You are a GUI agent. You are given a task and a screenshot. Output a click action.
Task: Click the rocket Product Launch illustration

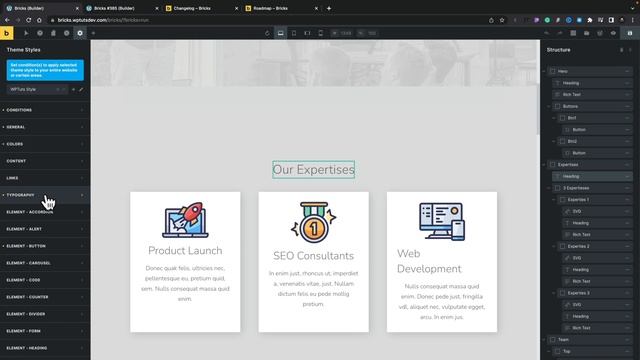point(185,220)
